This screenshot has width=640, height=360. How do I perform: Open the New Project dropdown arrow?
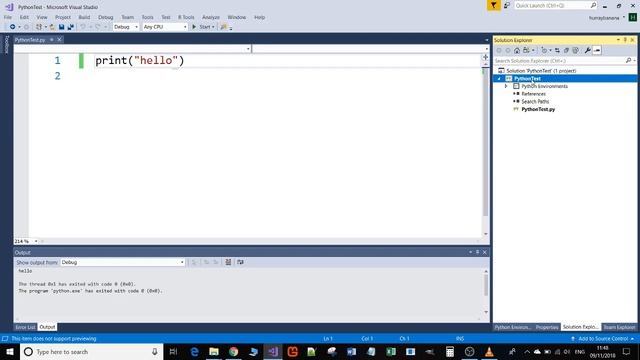click(46, 27)
